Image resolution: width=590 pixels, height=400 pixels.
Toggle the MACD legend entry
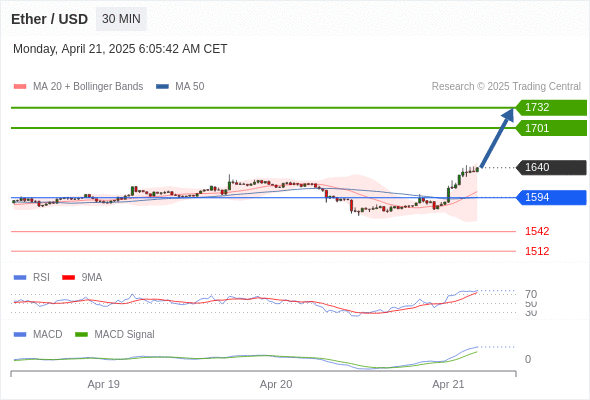(38, 334)
